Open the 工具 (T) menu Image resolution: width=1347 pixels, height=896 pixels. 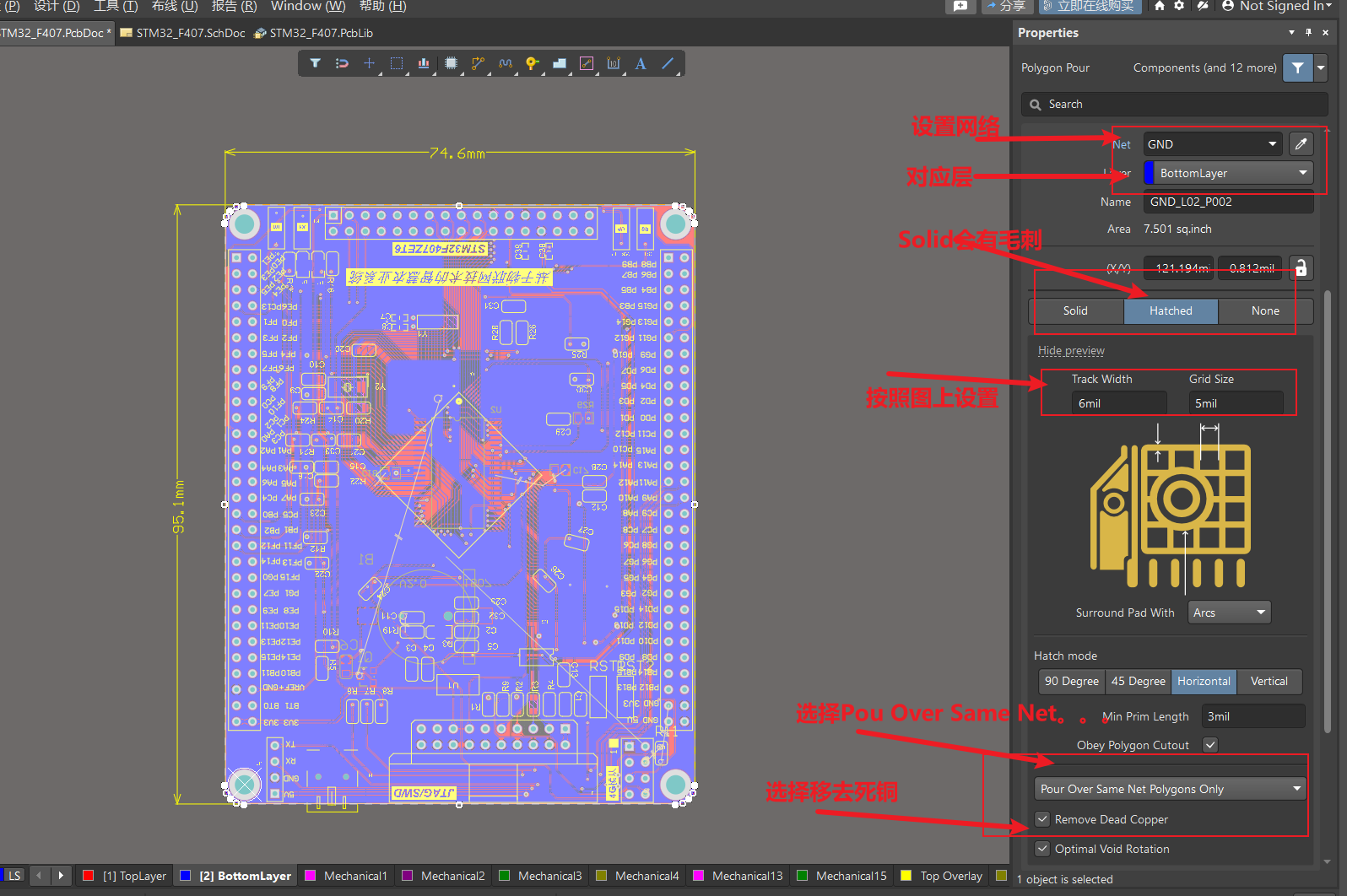[x=116, y=6]
